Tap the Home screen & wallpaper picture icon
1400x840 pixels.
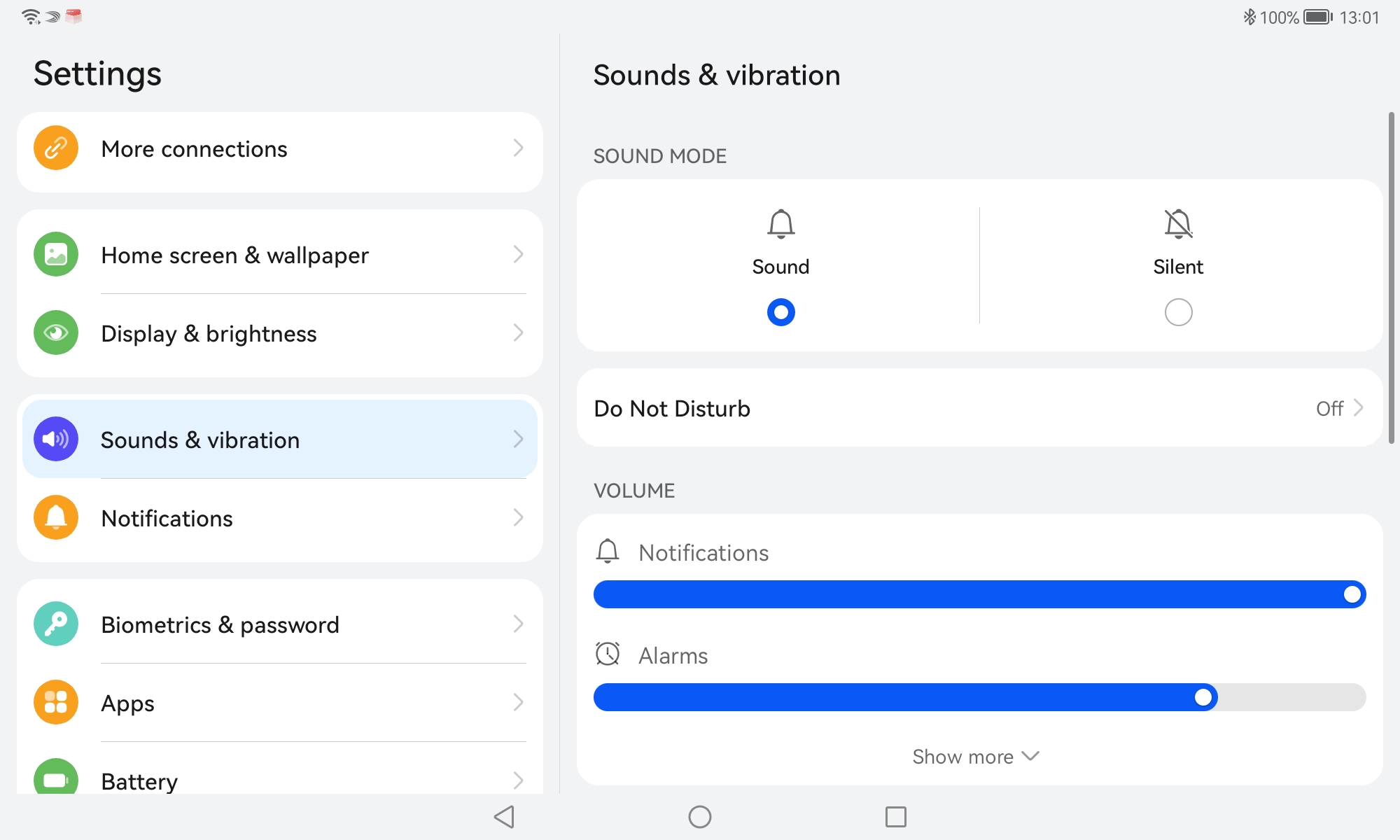point(56,255)
